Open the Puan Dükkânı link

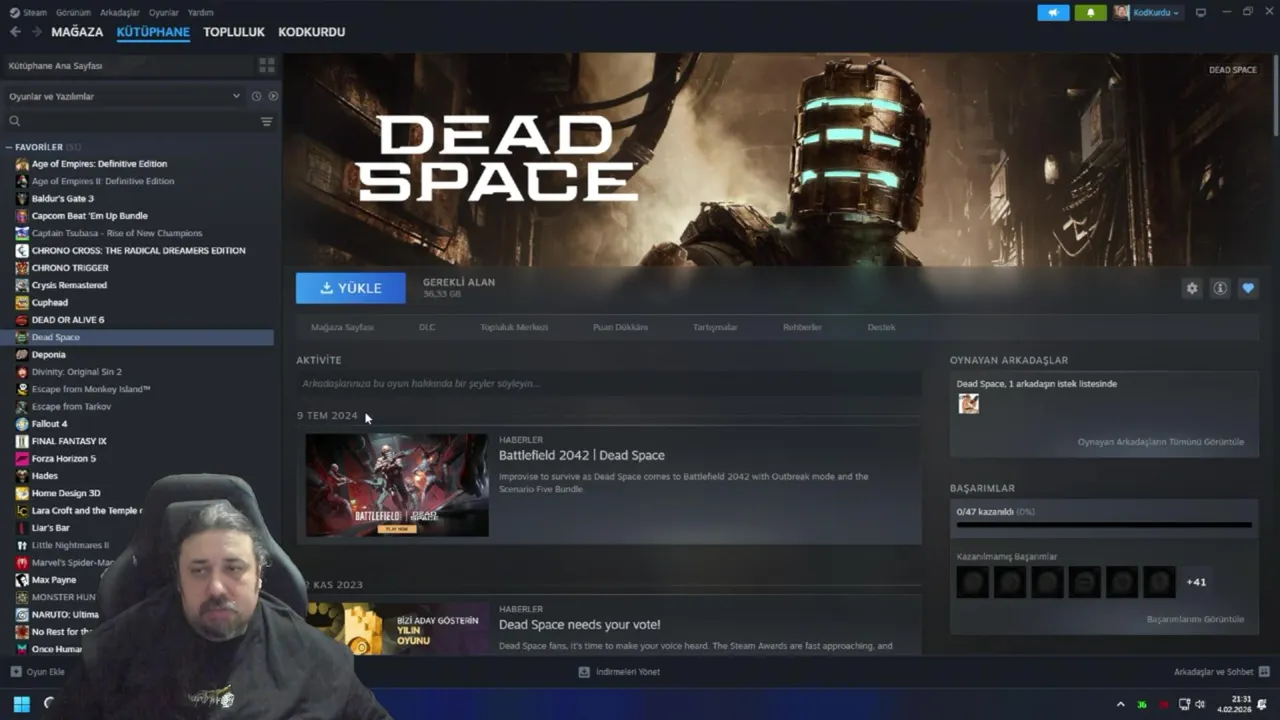(x=620, y=327)
